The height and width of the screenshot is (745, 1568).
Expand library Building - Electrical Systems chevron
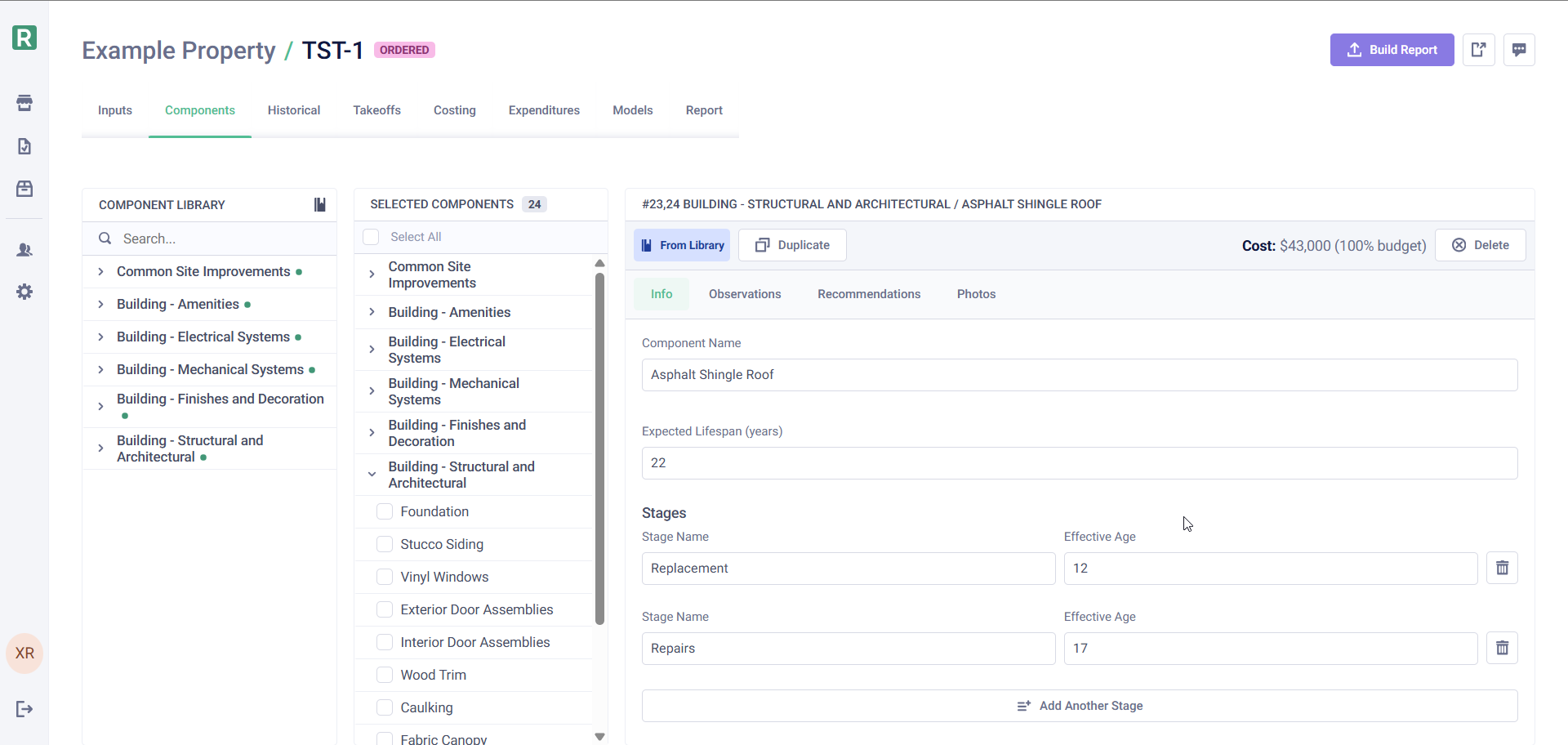[100, 337]
